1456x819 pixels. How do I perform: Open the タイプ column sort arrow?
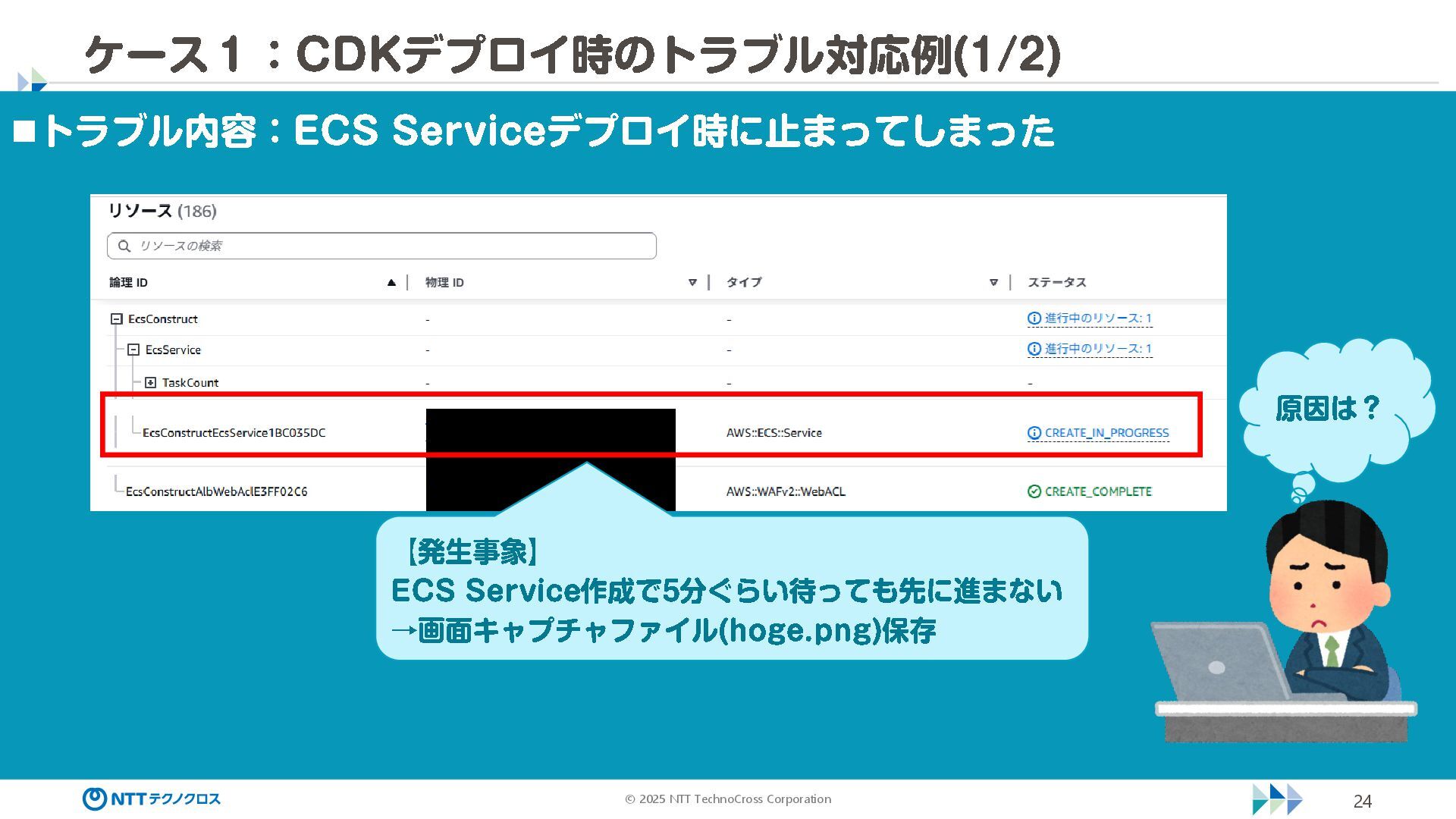tap(993, 282)
